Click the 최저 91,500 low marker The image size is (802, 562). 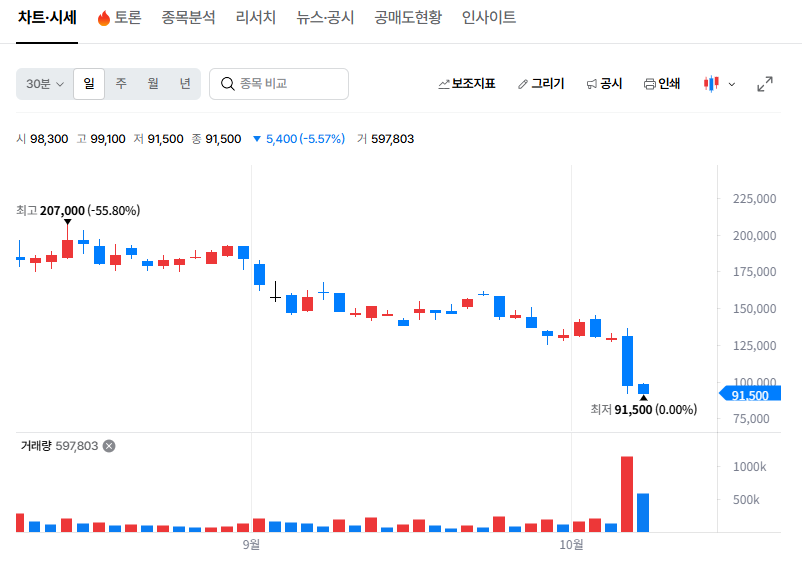643,410
